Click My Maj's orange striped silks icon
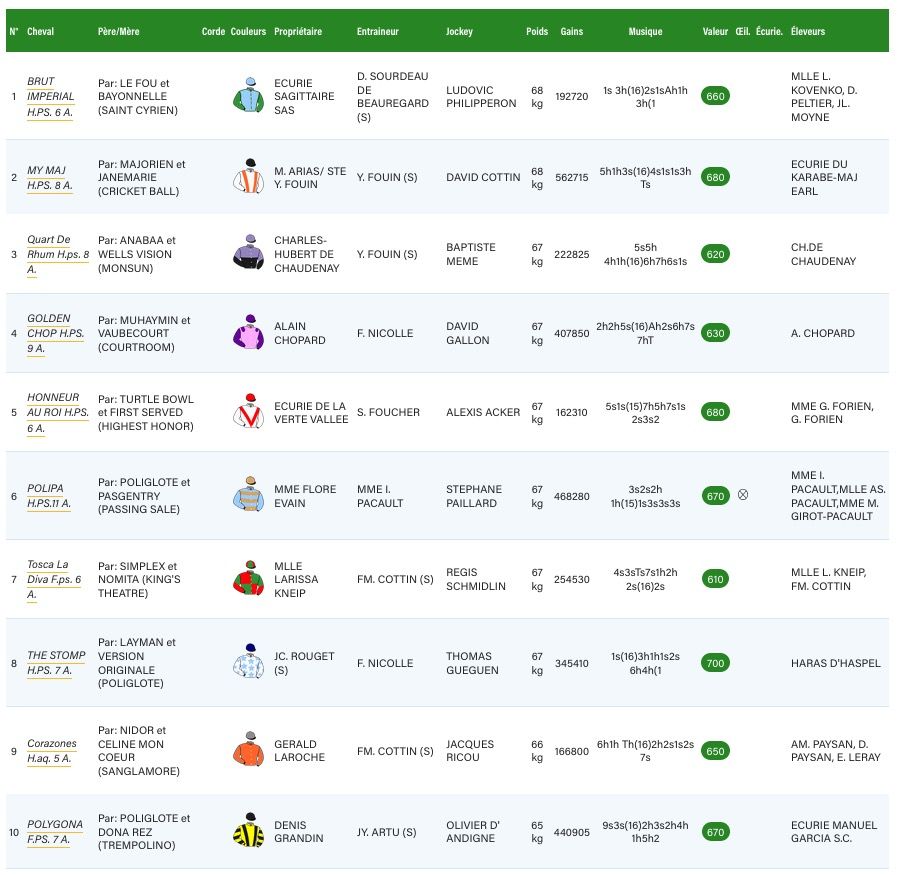Screen dimensions: 898x875 coord(247,176)
